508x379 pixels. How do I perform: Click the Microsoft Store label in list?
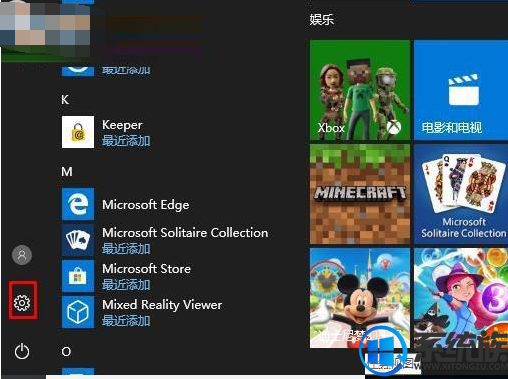coord(146,268)
